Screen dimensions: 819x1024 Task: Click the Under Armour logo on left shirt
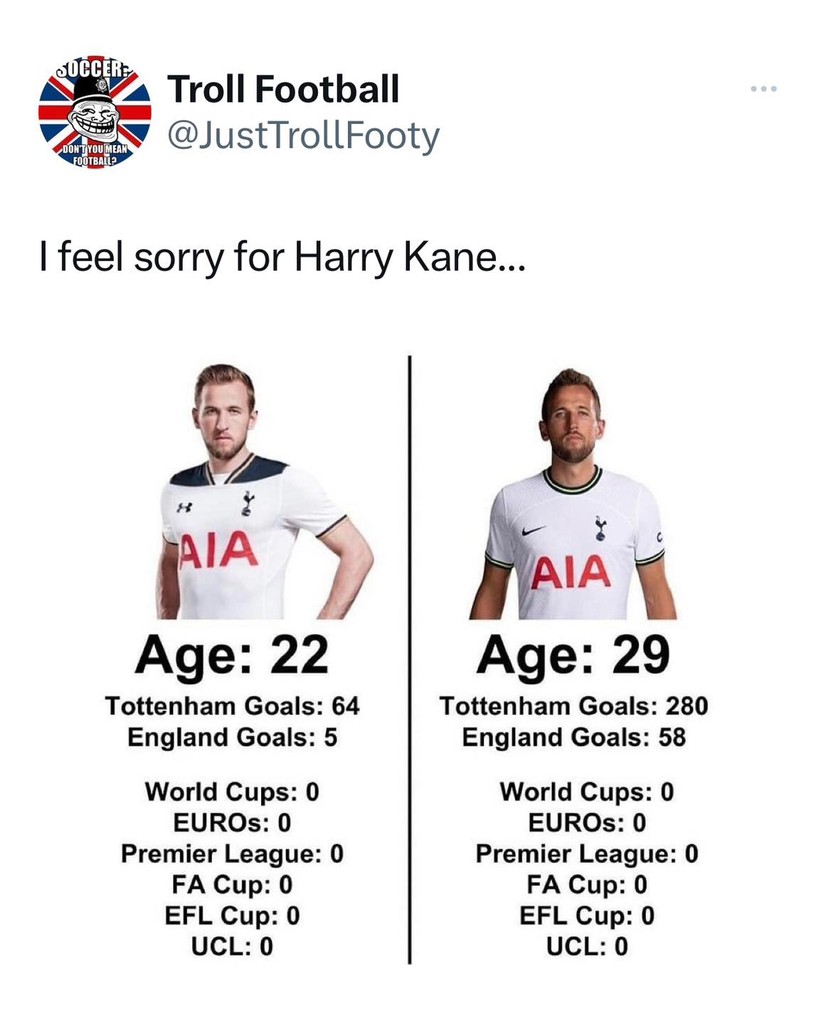tap(184, 506)
